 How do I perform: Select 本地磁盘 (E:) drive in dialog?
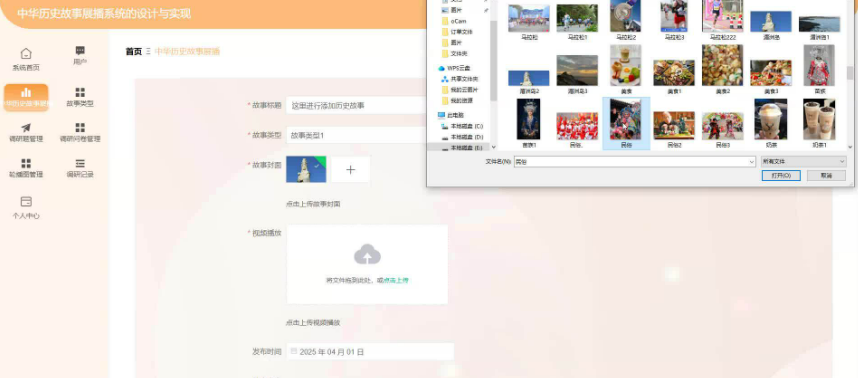click(462, 148)
